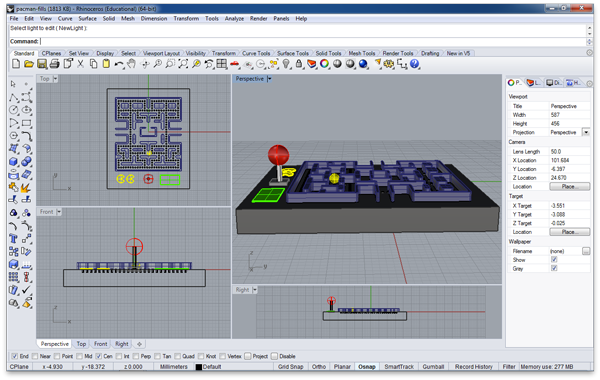Click the Print icon in toolbar

54,64
